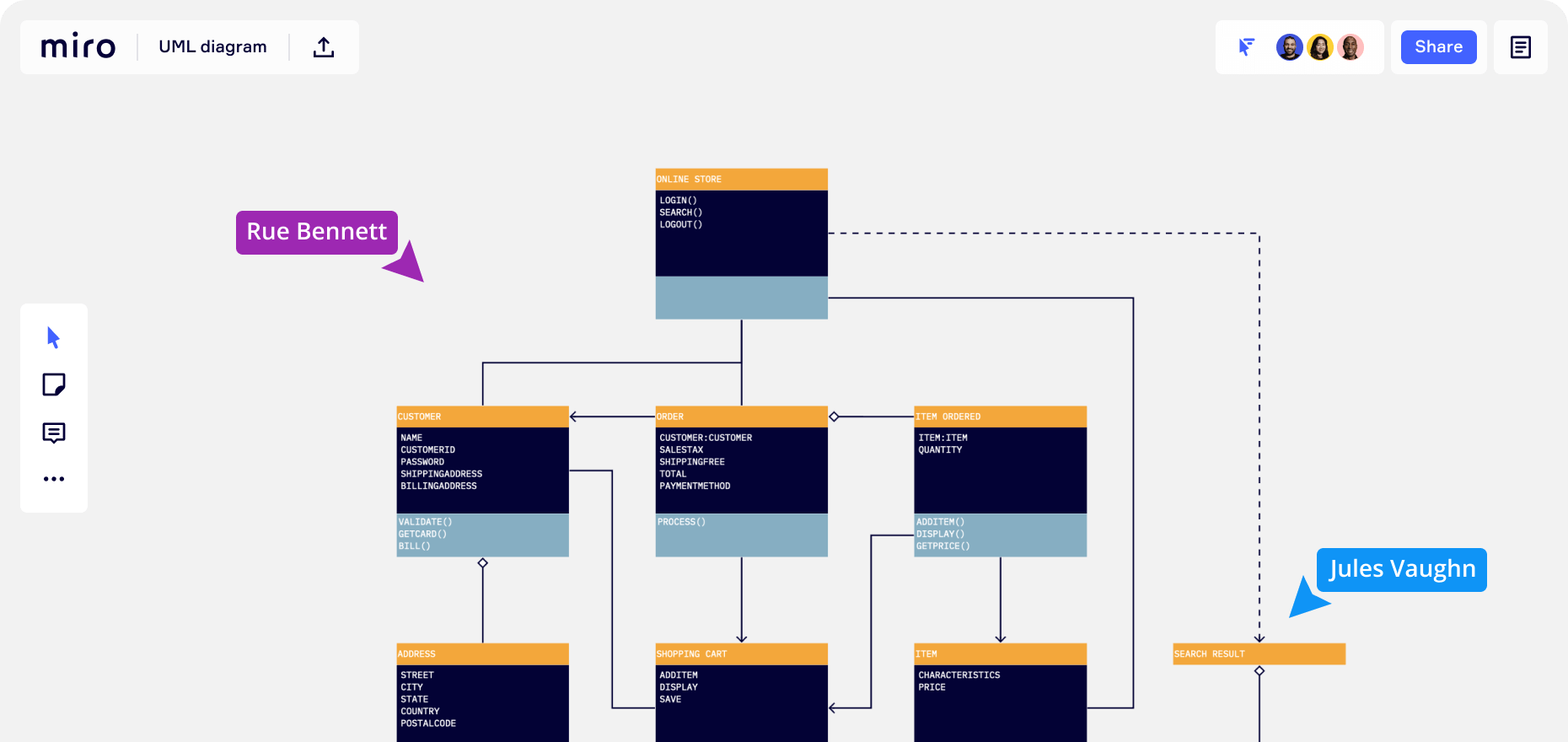Click PAYMENTMETHOD attribute in Order box
The image size is (1568, 742).
click(x=695, y=487)
